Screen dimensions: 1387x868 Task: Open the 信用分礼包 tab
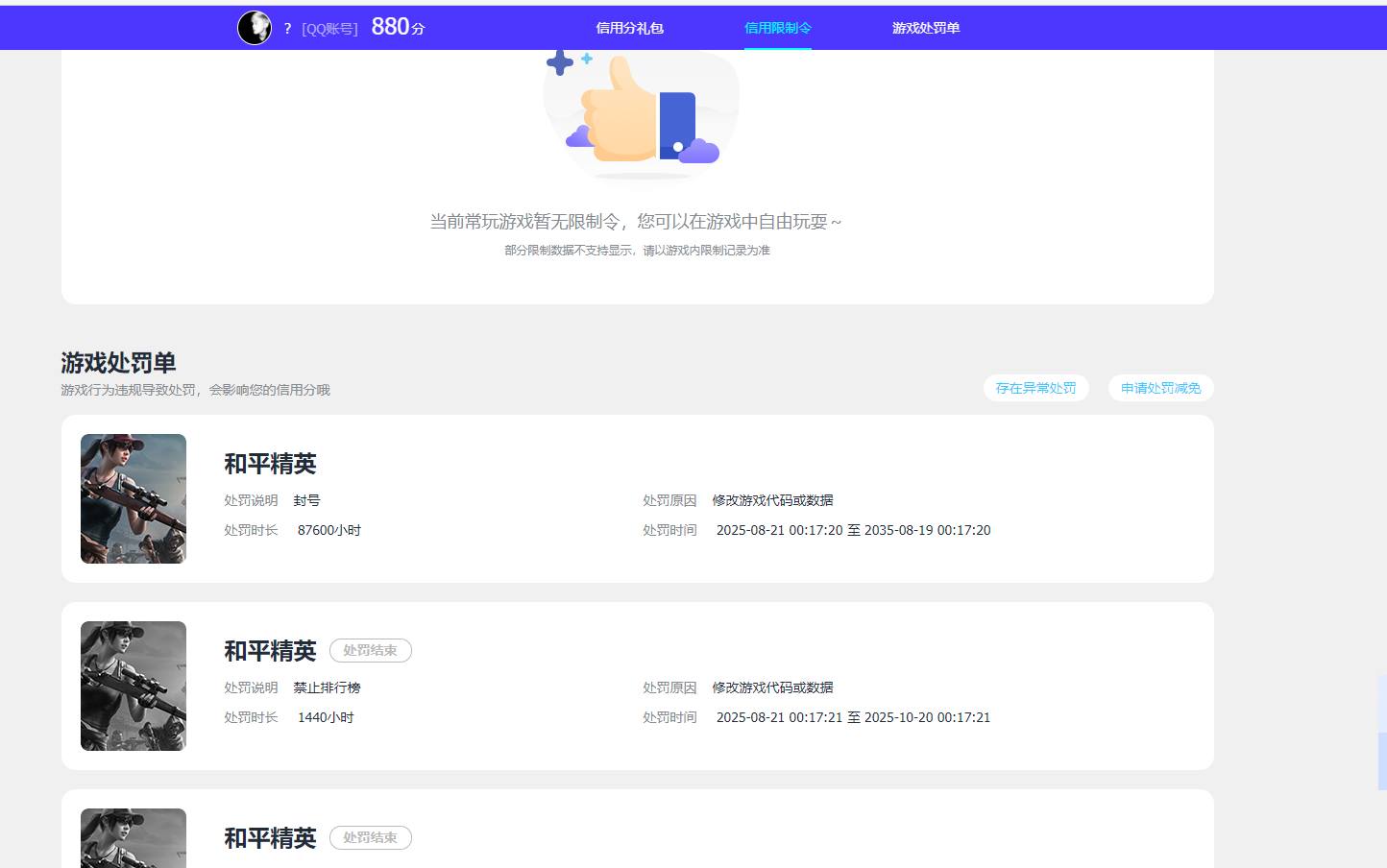[x=629, y=28]
